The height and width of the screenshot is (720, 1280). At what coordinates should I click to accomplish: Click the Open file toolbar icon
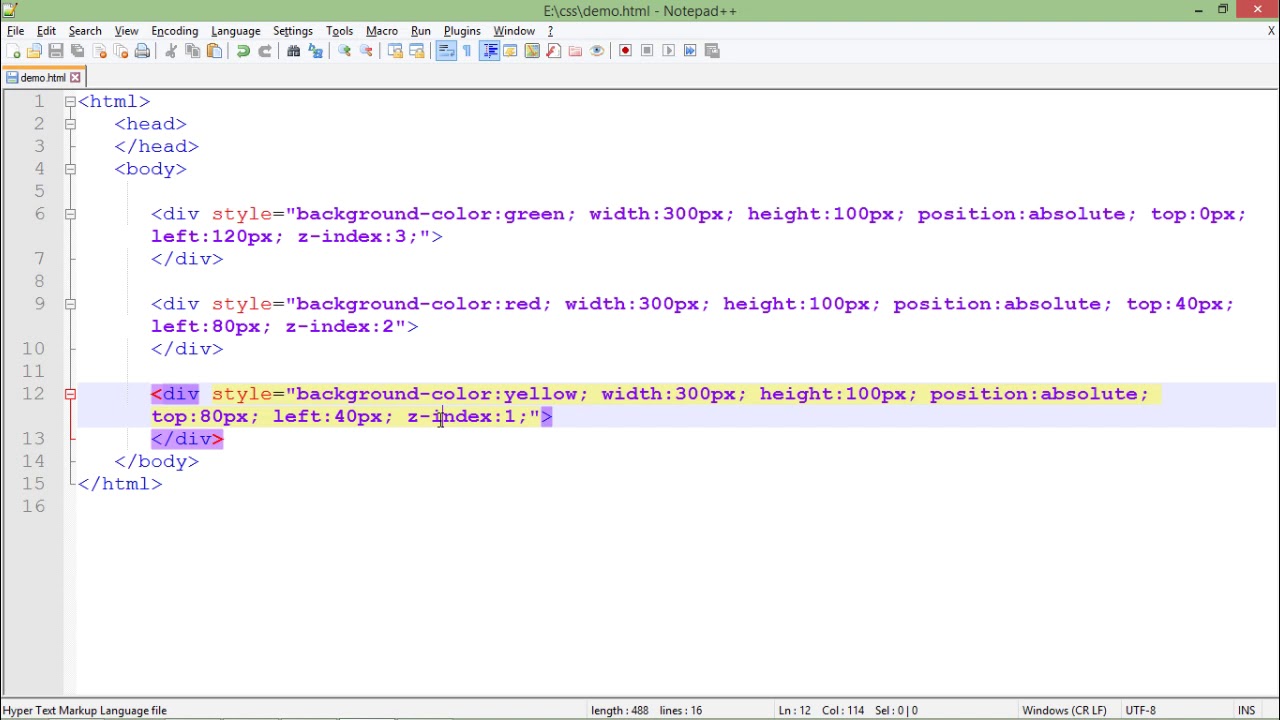coord(34,51)
